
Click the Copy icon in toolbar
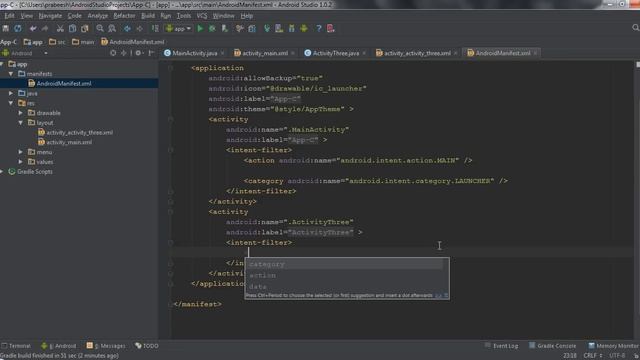pyautogui.click(x=72, y=29)
